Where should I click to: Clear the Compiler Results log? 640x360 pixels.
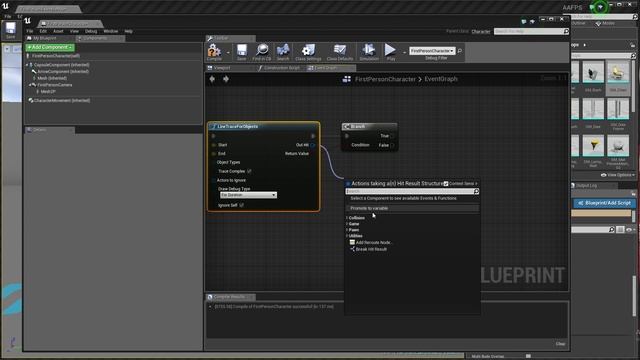click(560, 344)
